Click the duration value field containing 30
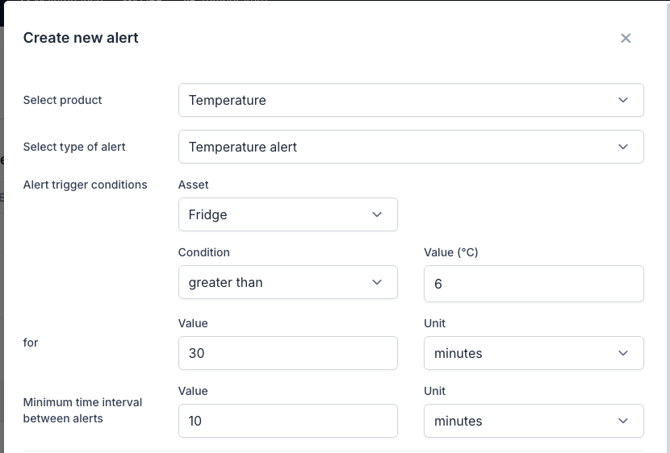670x453 pixels. pyautogui.click(x=288, y=353)
